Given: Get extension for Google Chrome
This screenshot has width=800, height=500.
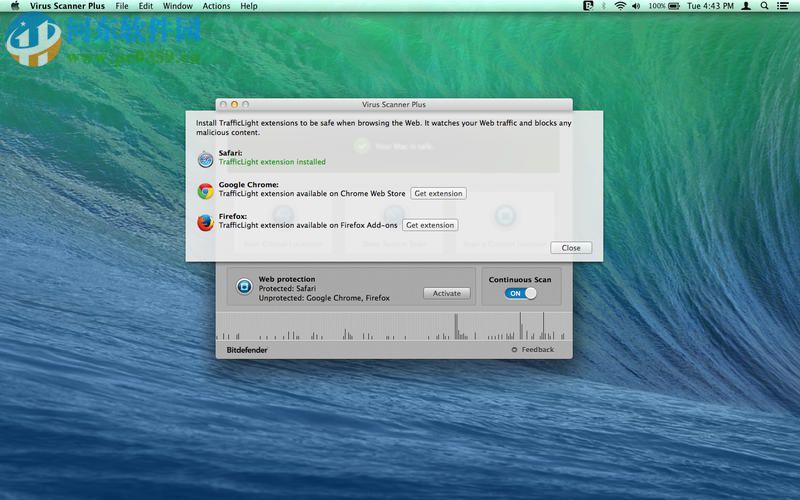Looking at the screenshot, I should [x=438, y=193].
